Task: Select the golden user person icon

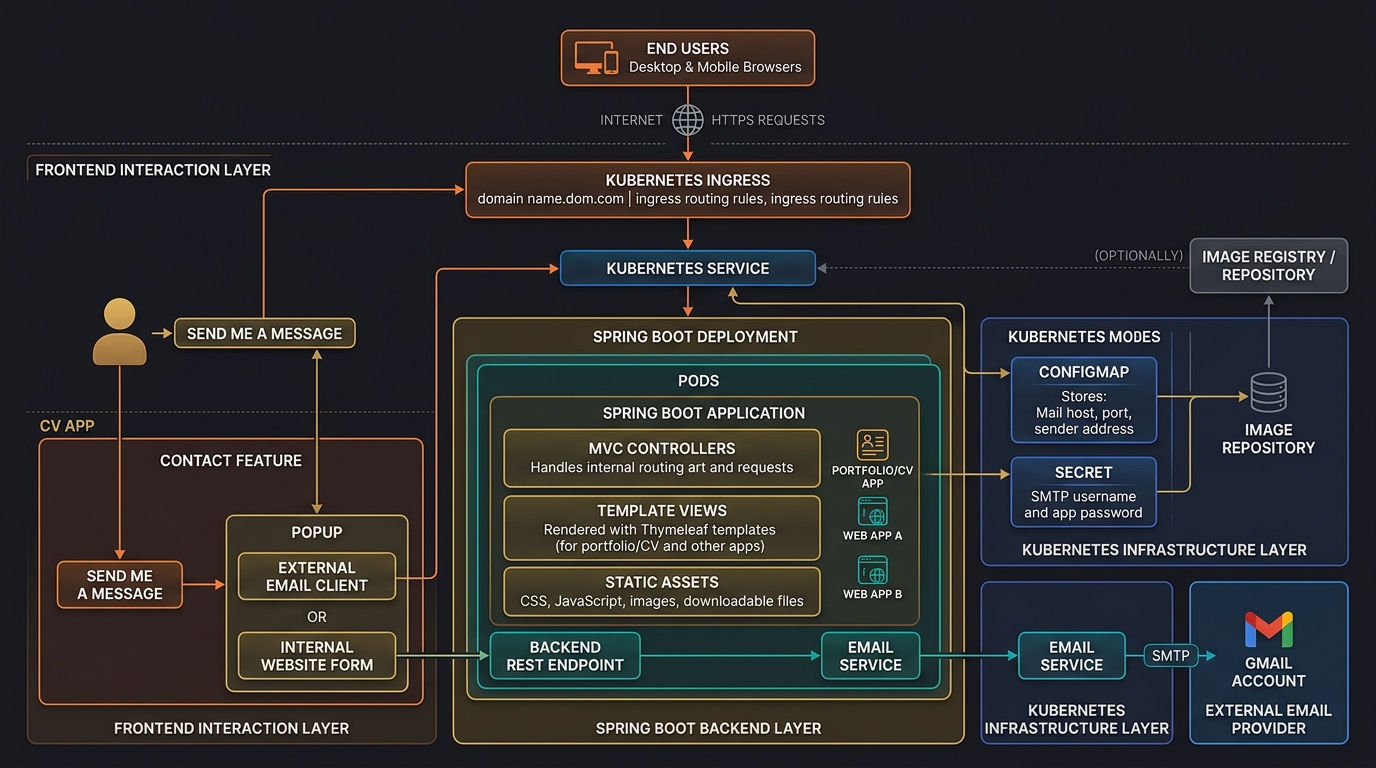Action: point(119,331)
